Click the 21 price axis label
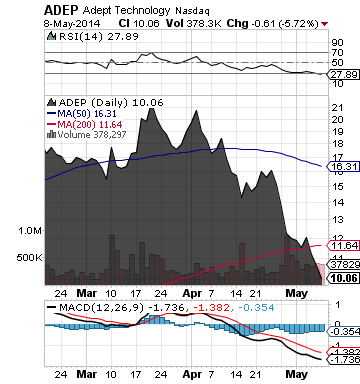360x384 pixels. click(x=337, y=108)
